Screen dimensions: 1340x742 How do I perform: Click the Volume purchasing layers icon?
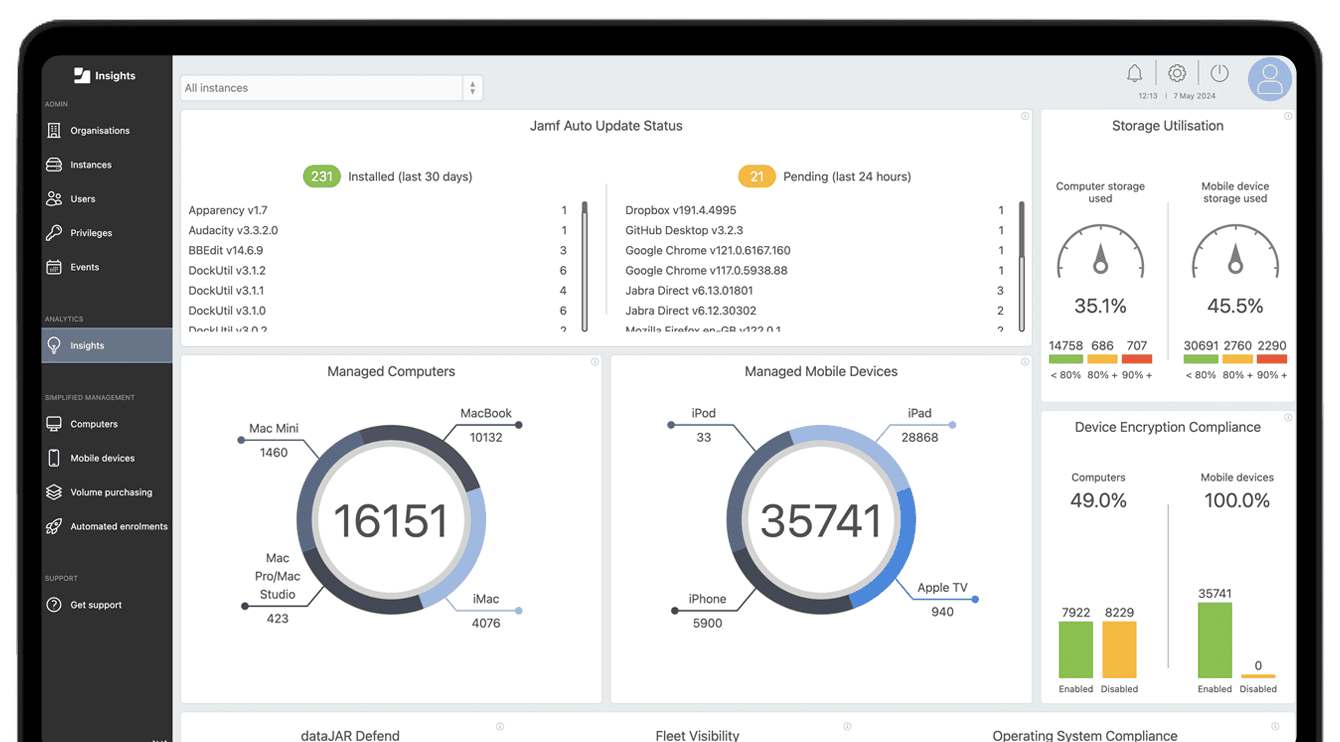(x=54, y=492)
